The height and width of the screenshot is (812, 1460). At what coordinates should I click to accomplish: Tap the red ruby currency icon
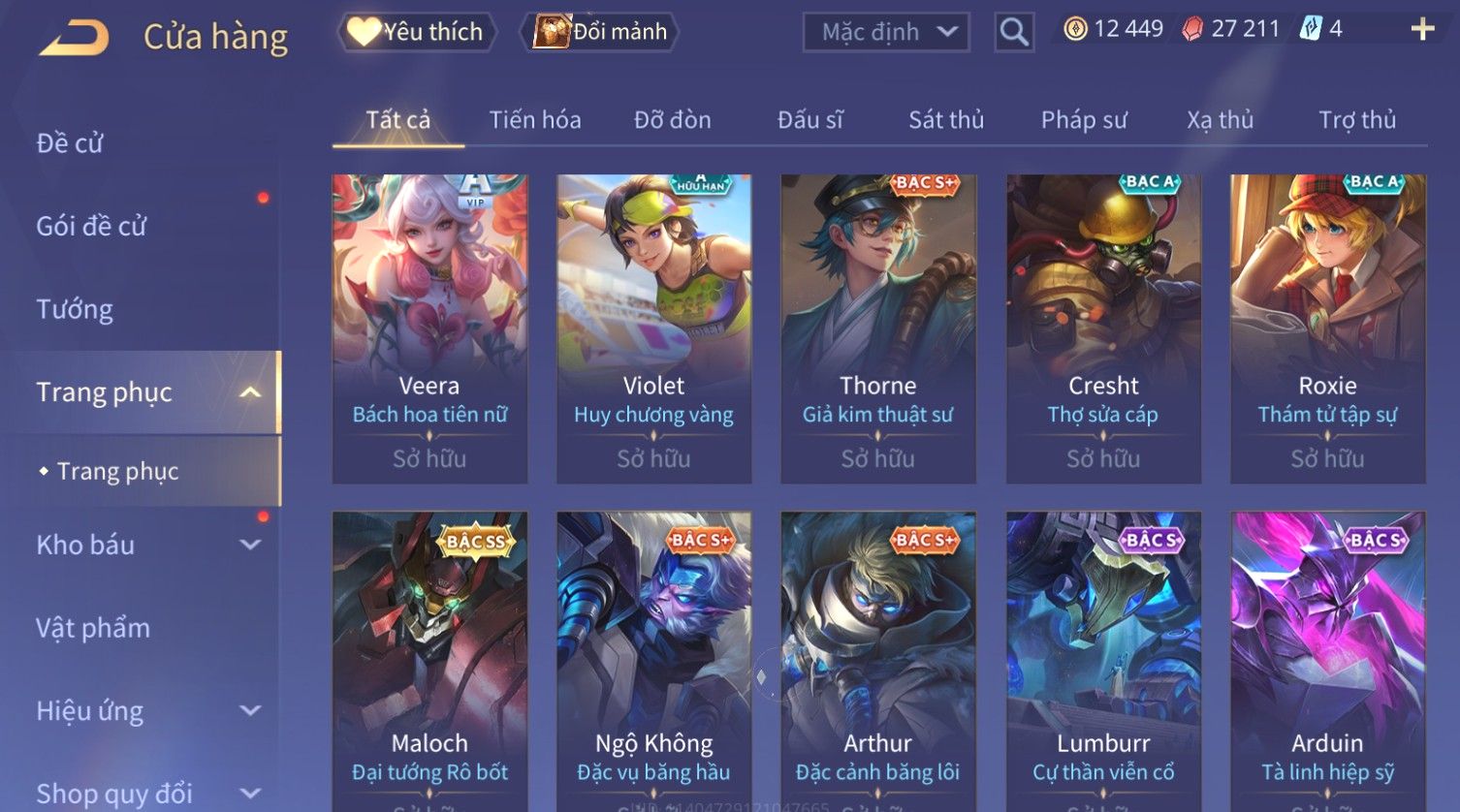pos(1192,30)
